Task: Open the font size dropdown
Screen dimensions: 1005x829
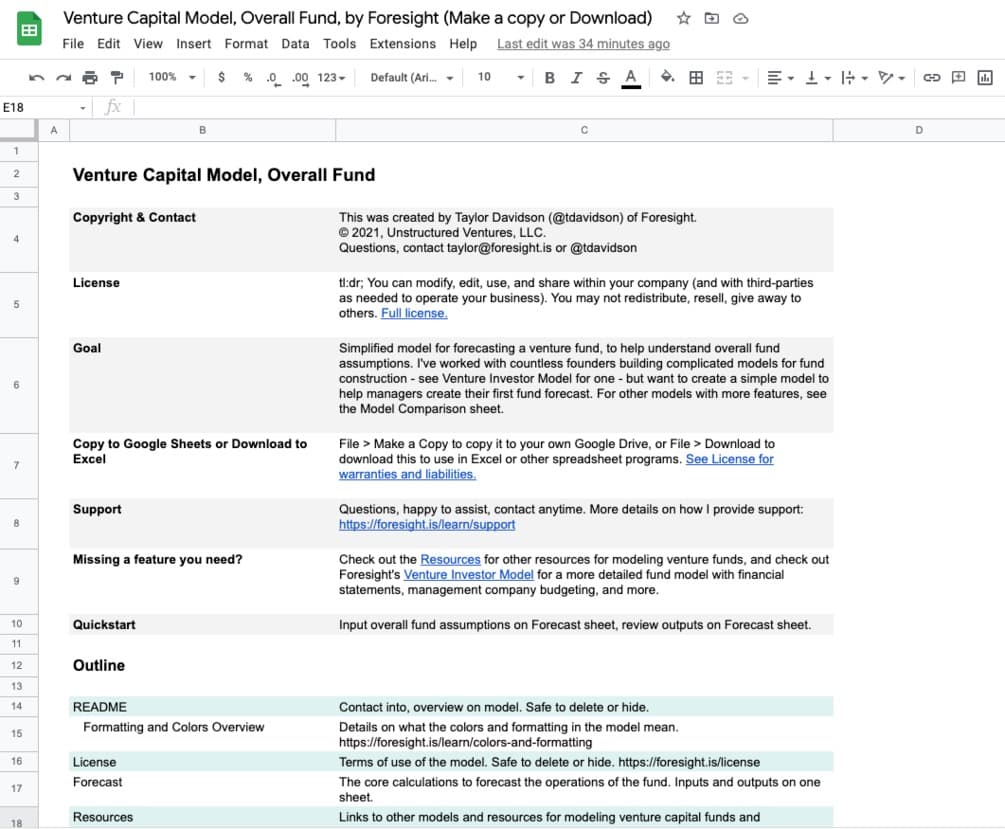Action: [x=500, y=77]
